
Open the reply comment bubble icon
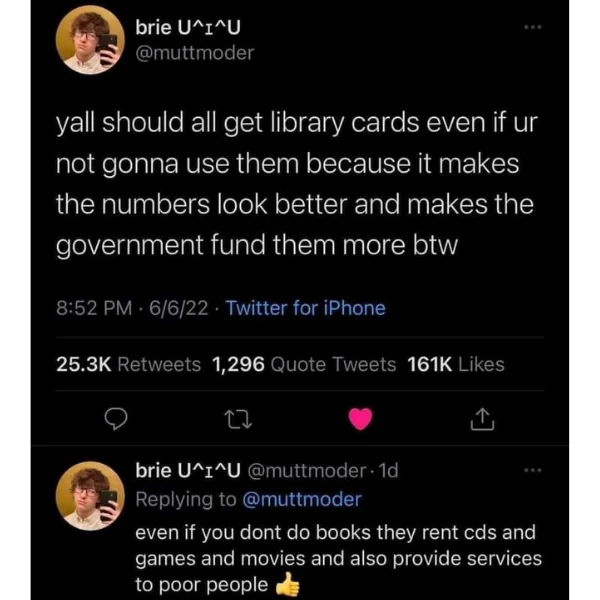point(116,419)
